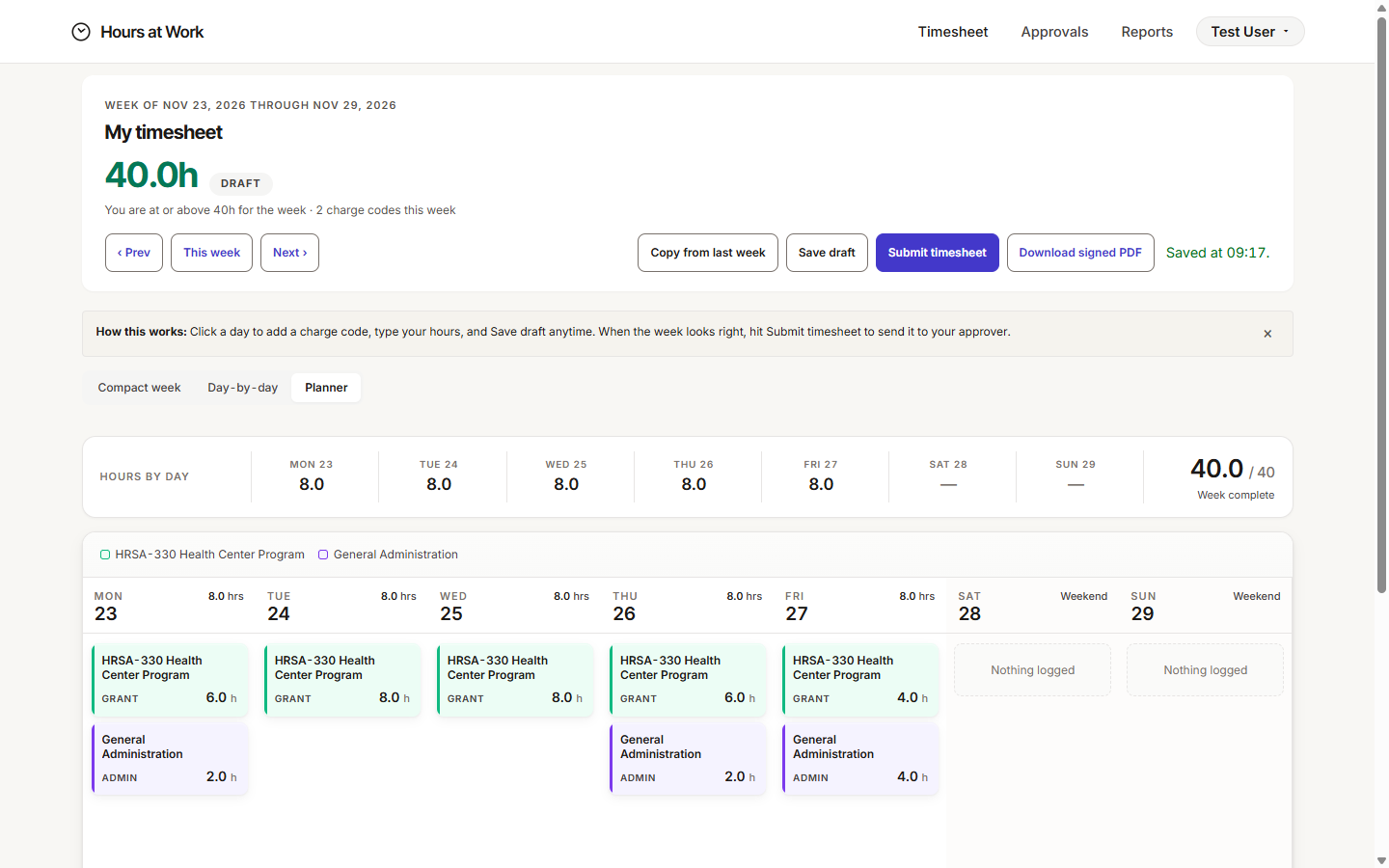Open Wednesday's HRSA-330 8.0 h card
Screen dimensions: 1389x868
(x=515, y=680)
